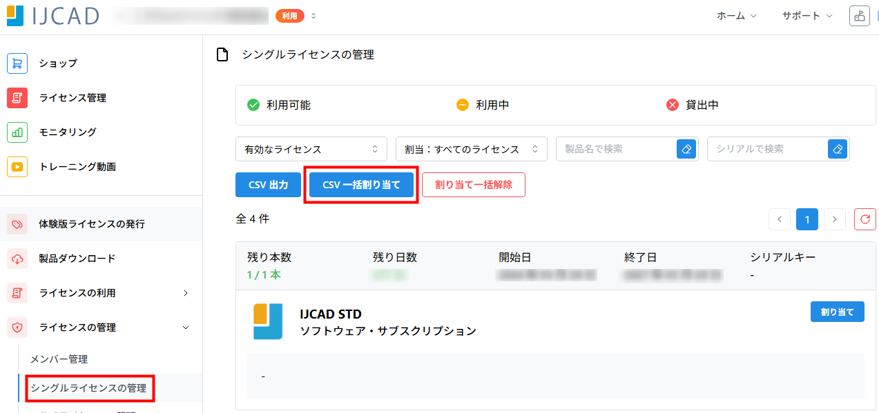This screenshot has width=879, height=413.
Task: Open the account icon in header
Action: pyautogui.click(x=858, y=16)
